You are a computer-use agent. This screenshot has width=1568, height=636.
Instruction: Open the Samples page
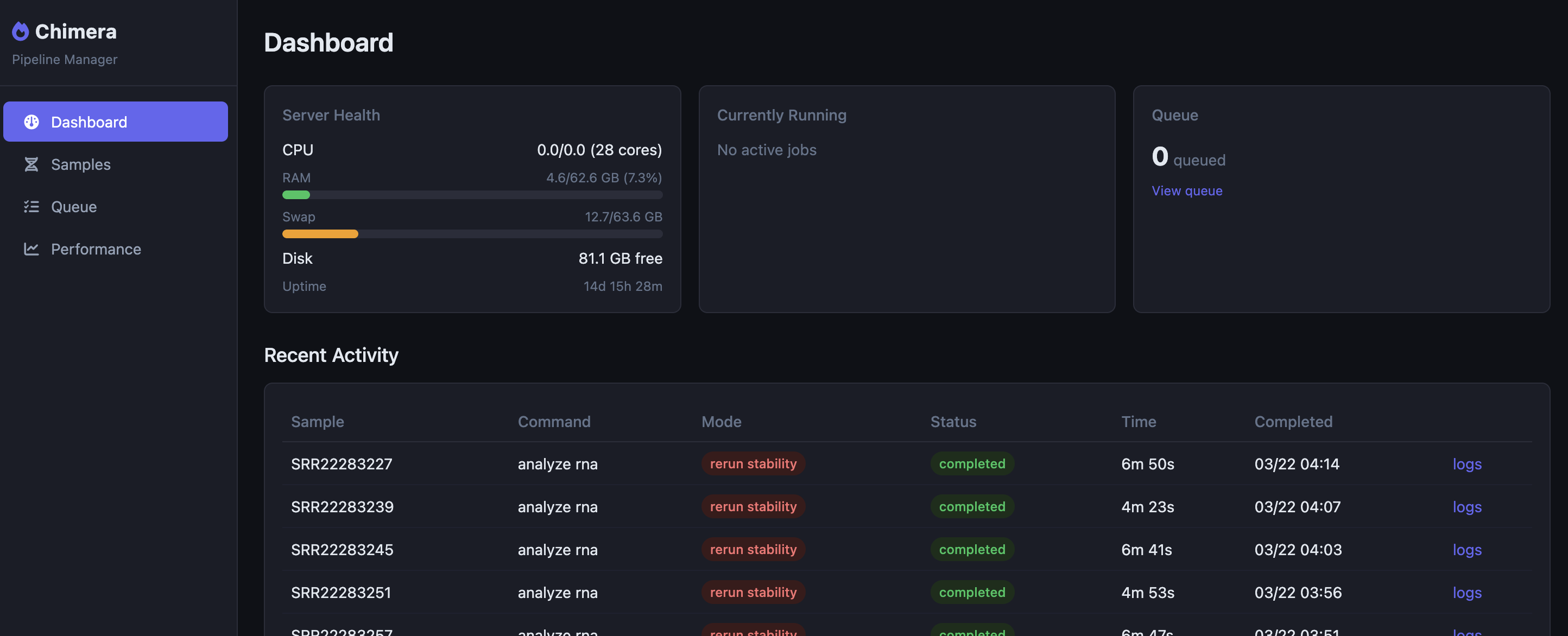(80, 164)
